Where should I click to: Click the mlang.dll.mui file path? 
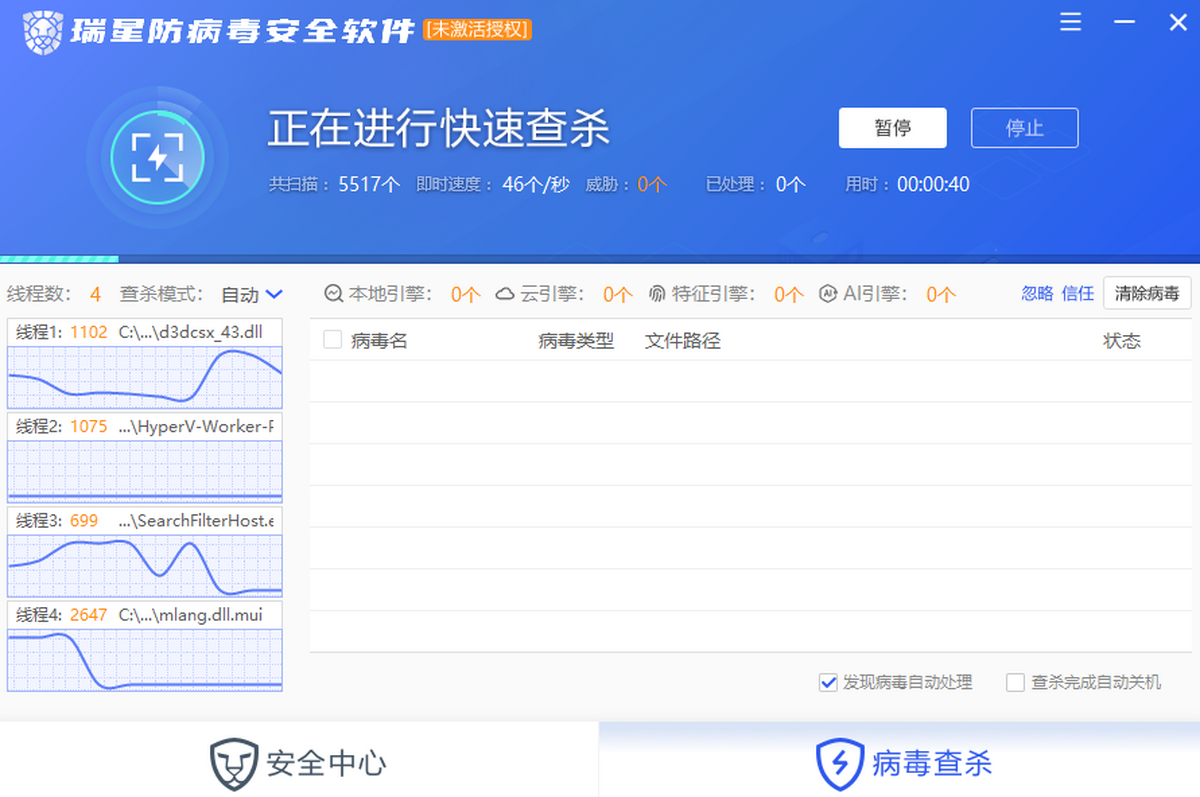[191, 614]
